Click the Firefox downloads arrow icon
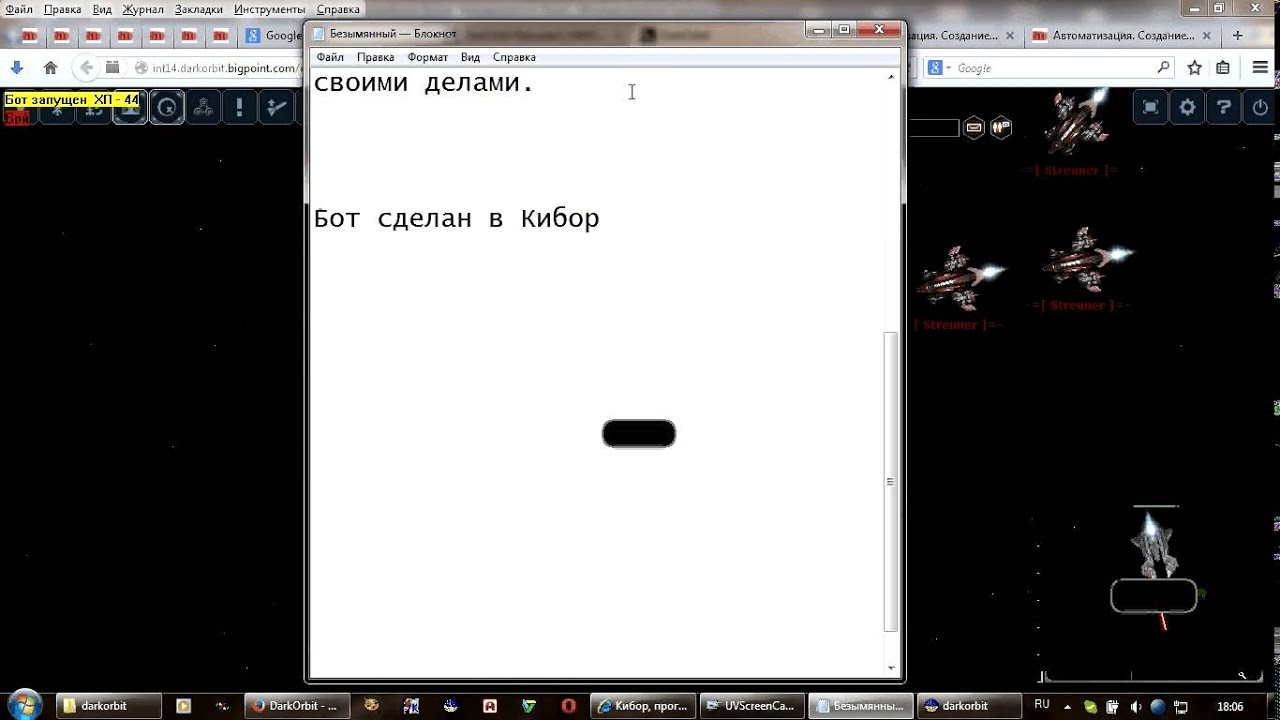 pos(17,68)
